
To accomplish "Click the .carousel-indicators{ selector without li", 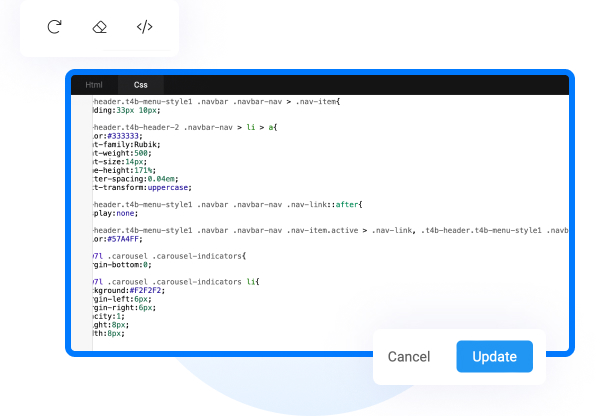I will point(170,256).
